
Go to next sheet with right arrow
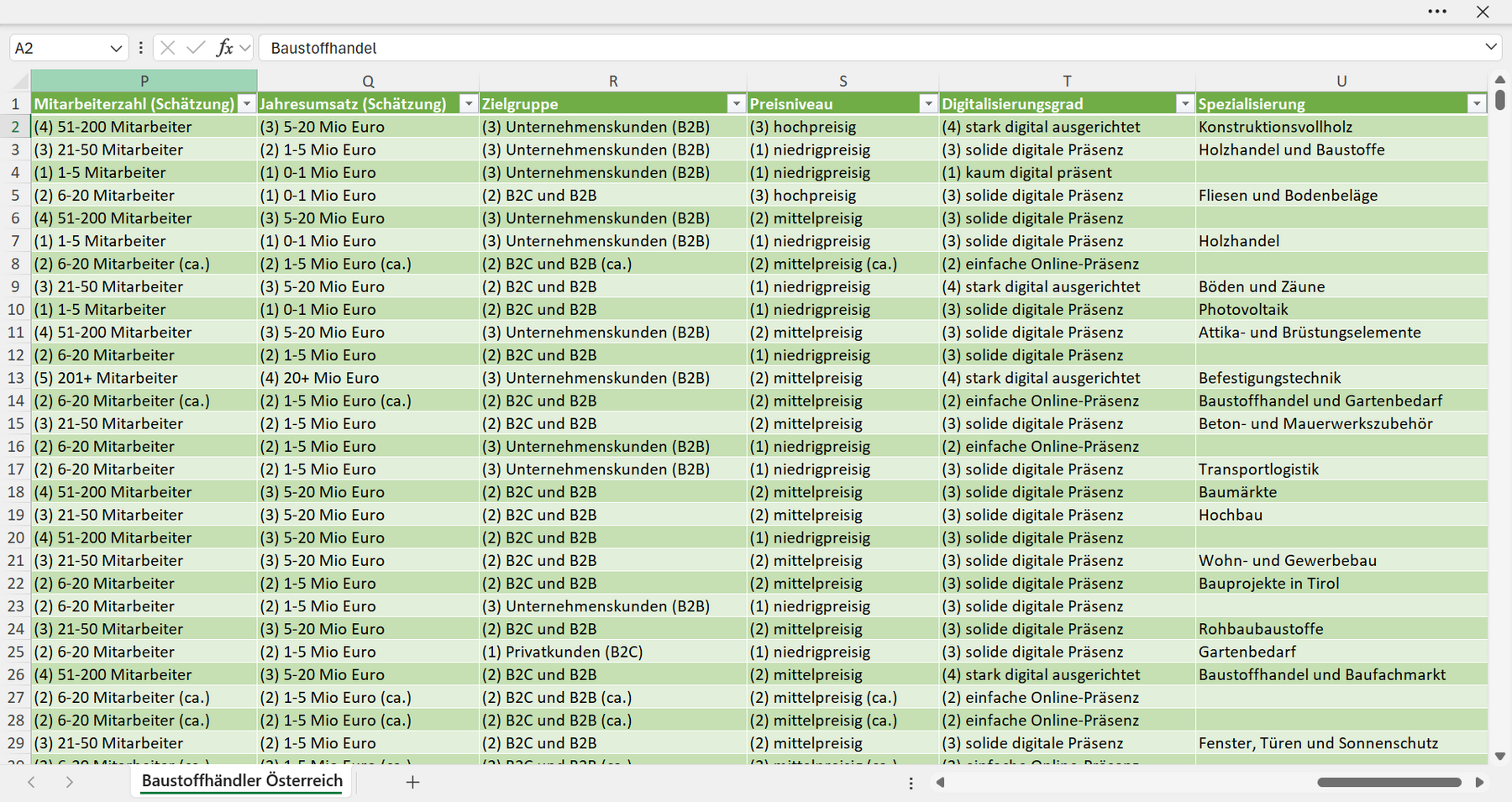coord(70,782)
